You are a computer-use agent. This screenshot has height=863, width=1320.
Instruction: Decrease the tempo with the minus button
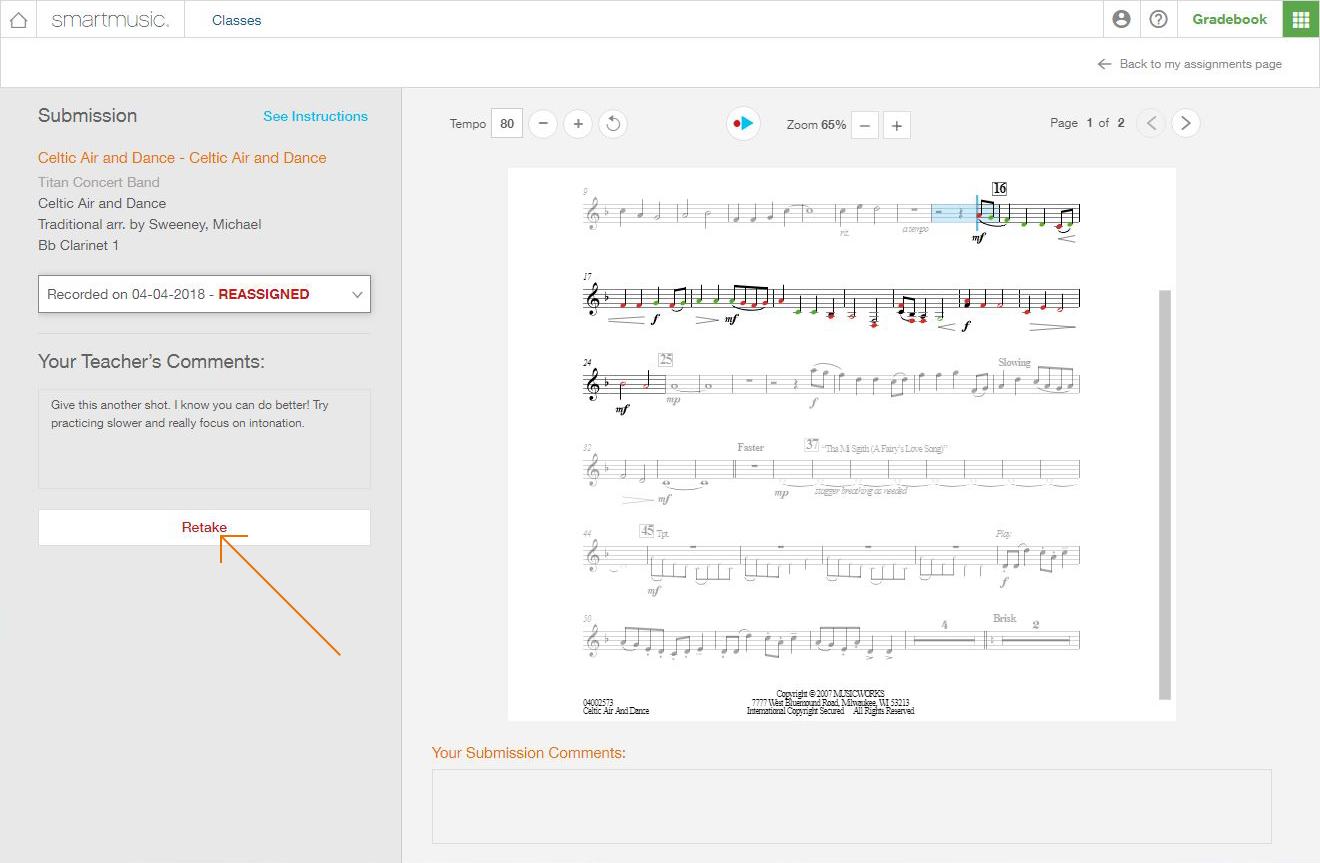pyautogui.click(x=542, y=124)
